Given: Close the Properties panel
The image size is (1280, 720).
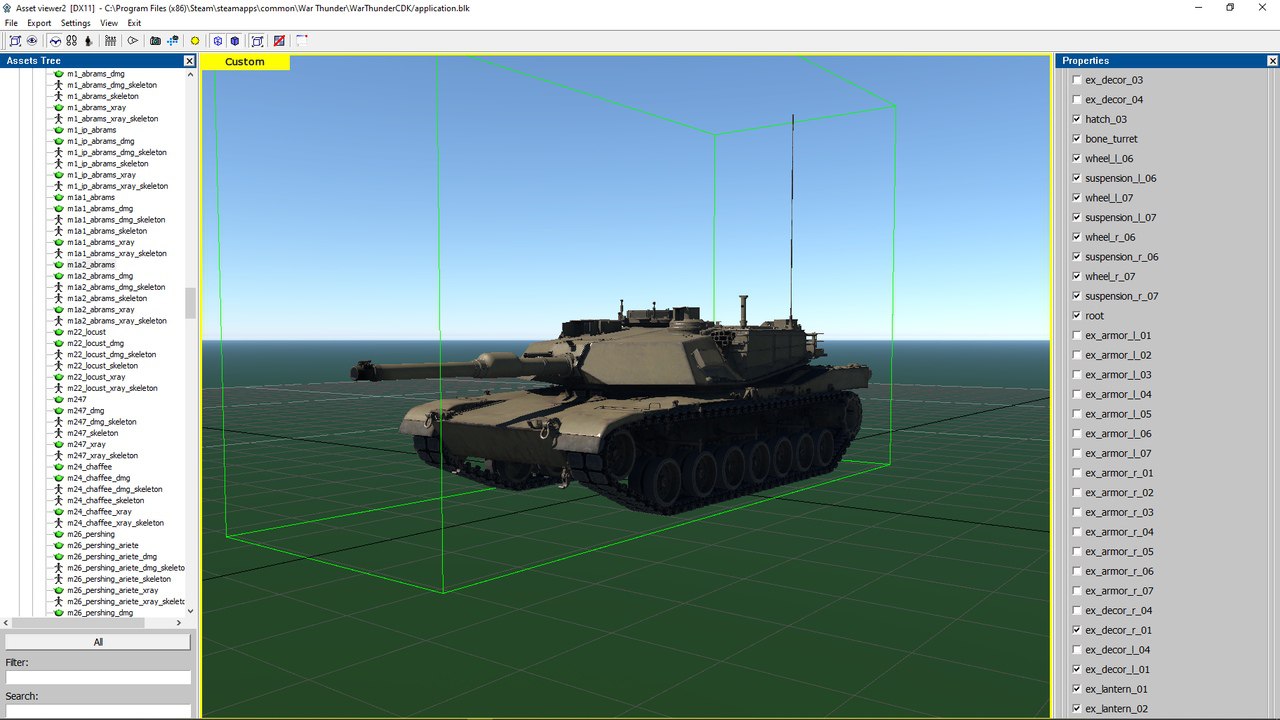Looking at the screenshot, I should click(x=1273, y=61).
